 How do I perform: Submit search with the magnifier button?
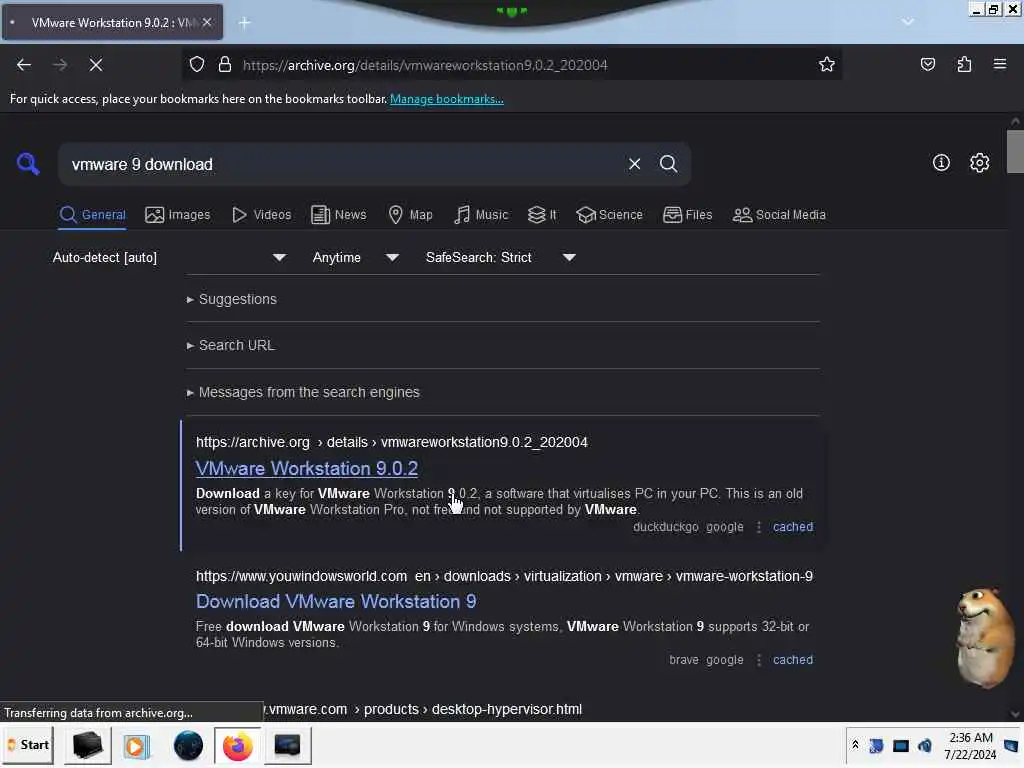pyautogui.click(x=668, y=164)
